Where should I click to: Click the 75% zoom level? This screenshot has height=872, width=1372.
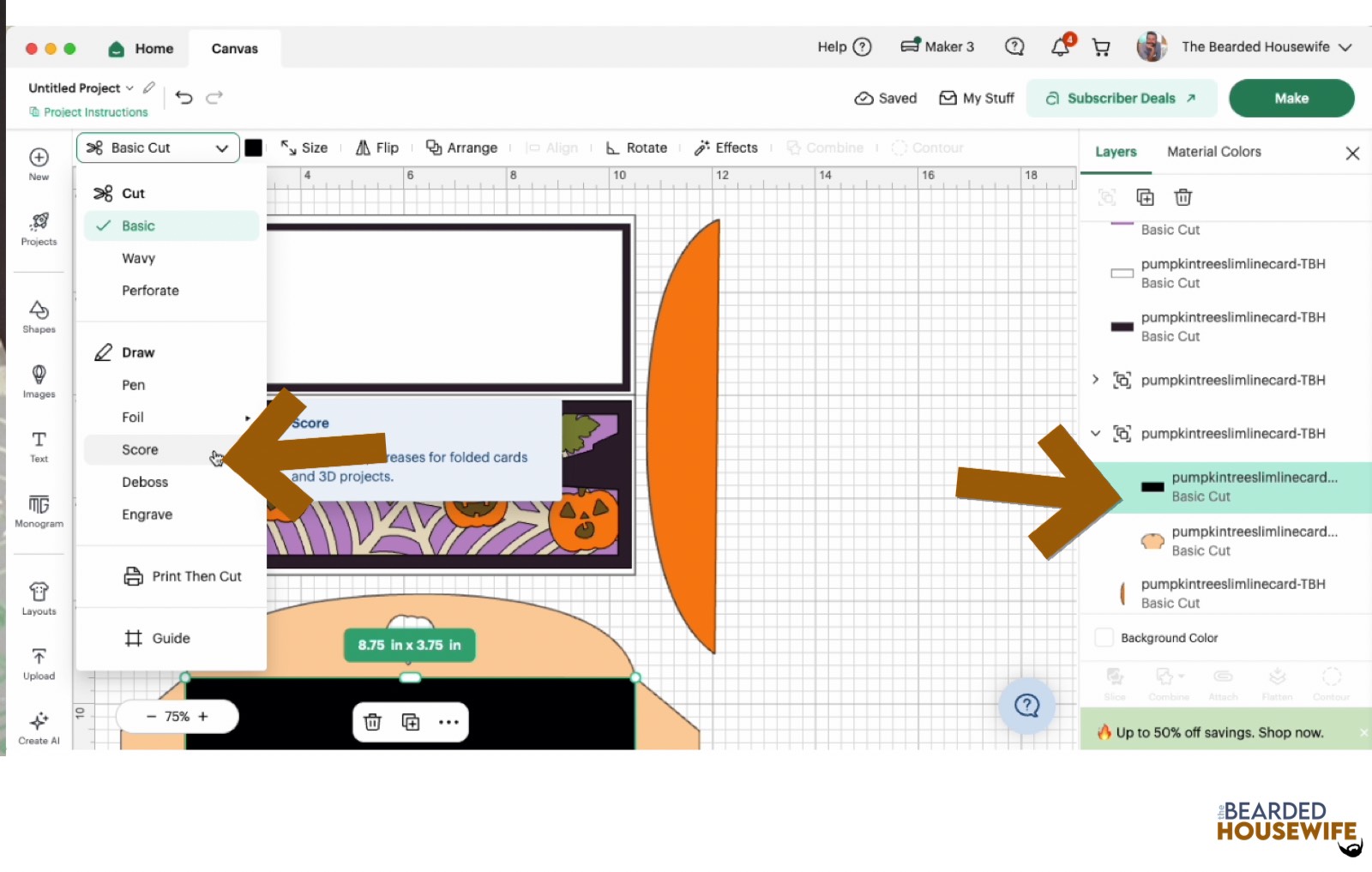click(x=177, y=717)
